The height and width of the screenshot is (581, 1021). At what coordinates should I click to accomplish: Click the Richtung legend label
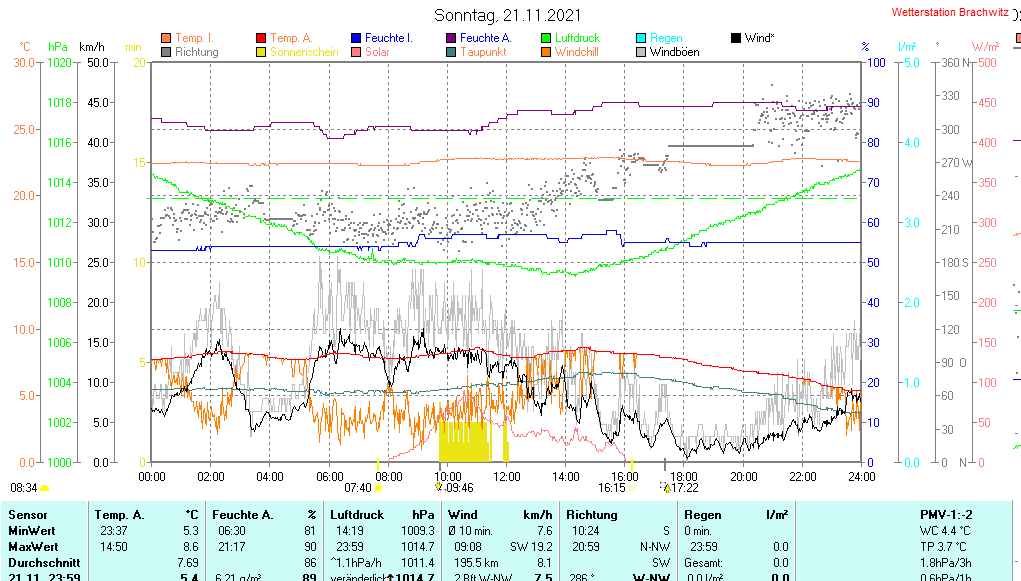tap(196, 52)
